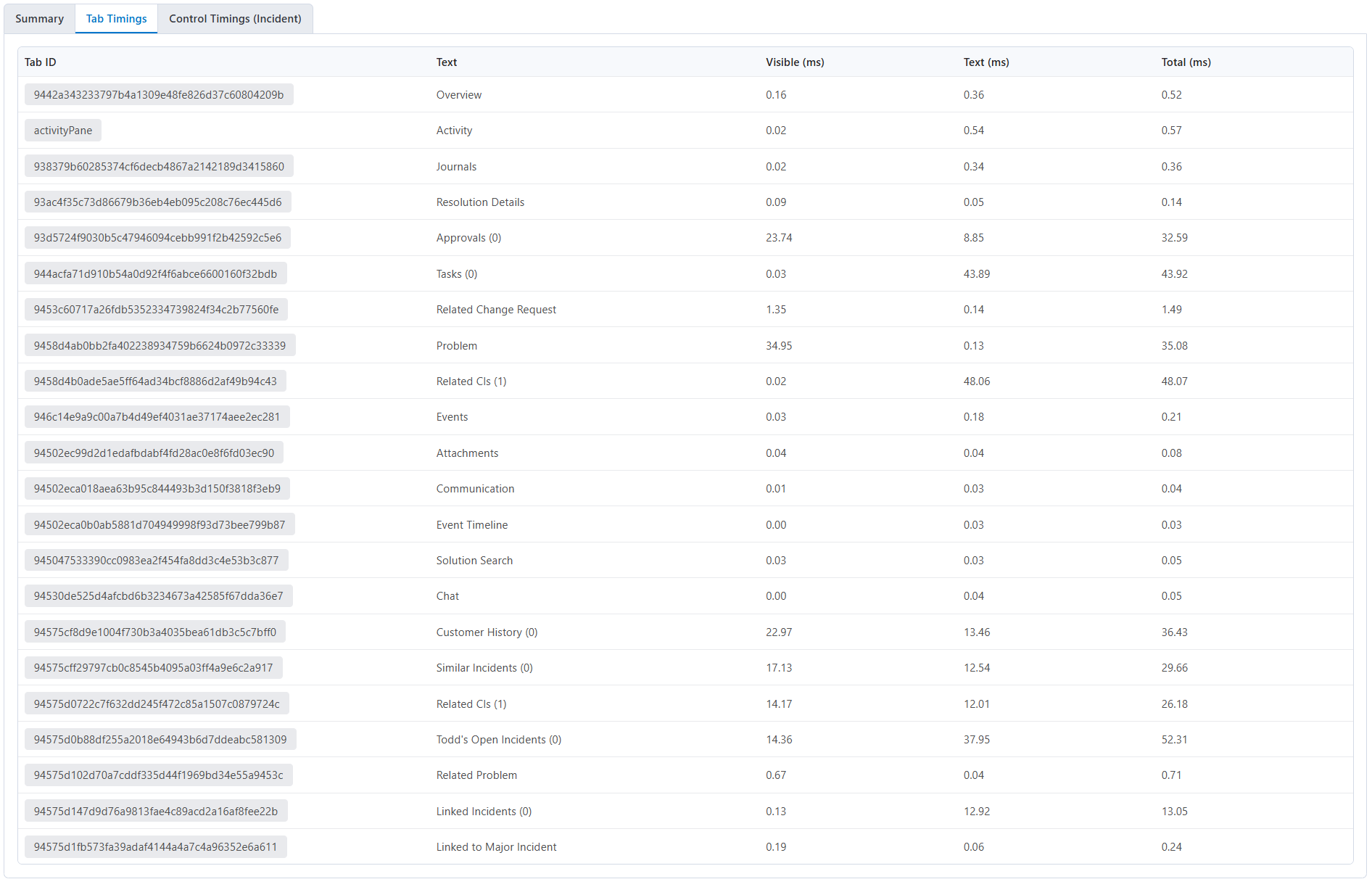Screen dimensions: 1372x887
Task: Click the Solution Search row label
Action: [x=474, y=561]
